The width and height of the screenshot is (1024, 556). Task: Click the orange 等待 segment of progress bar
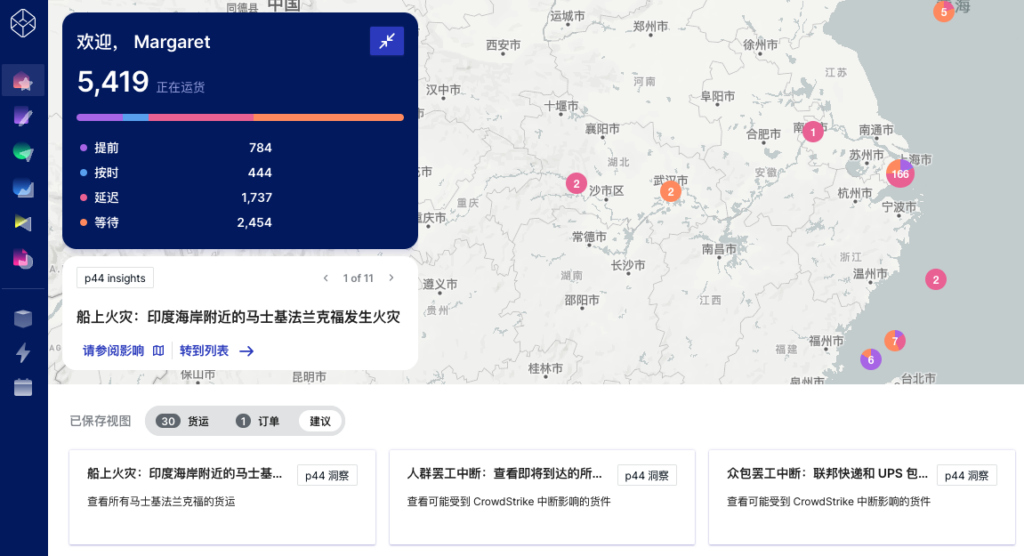pos(328,117)
